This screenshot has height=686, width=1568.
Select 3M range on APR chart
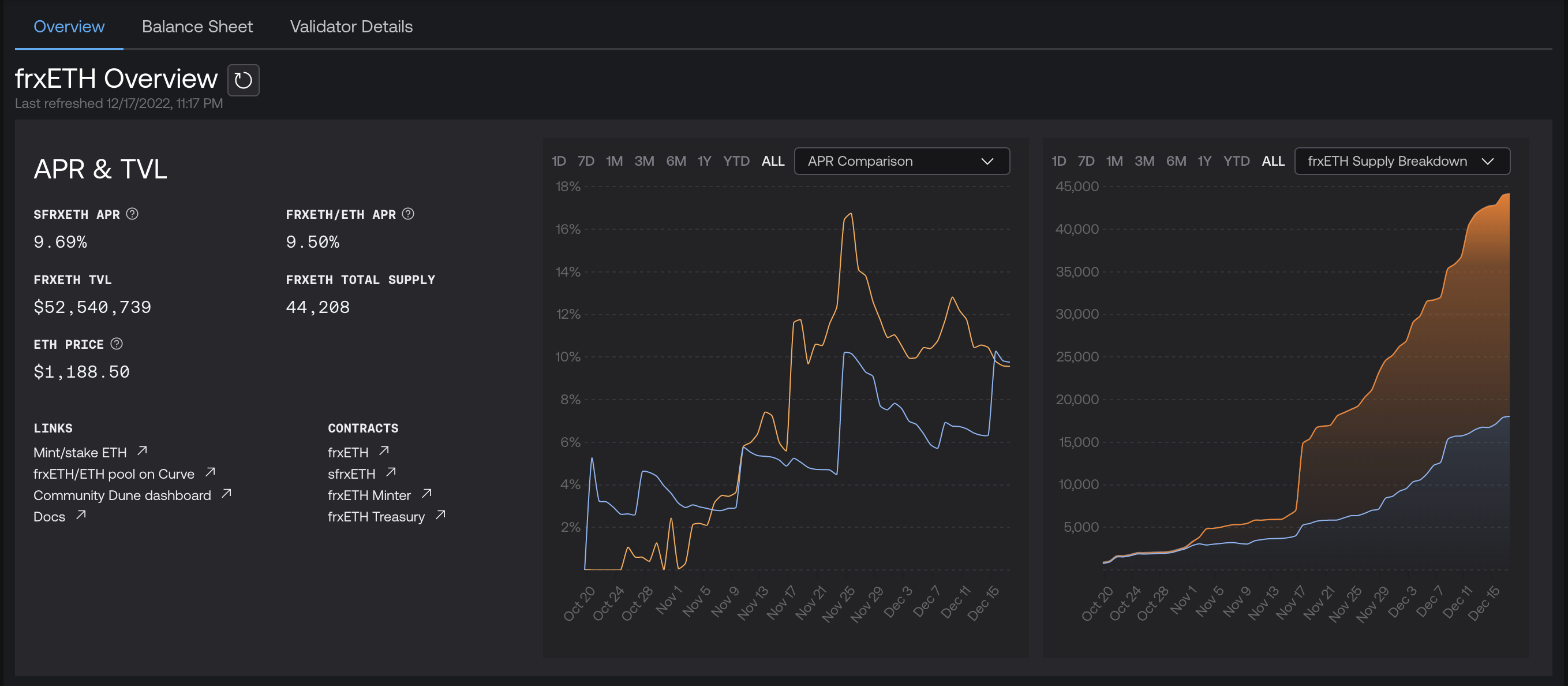click(644, 161)
